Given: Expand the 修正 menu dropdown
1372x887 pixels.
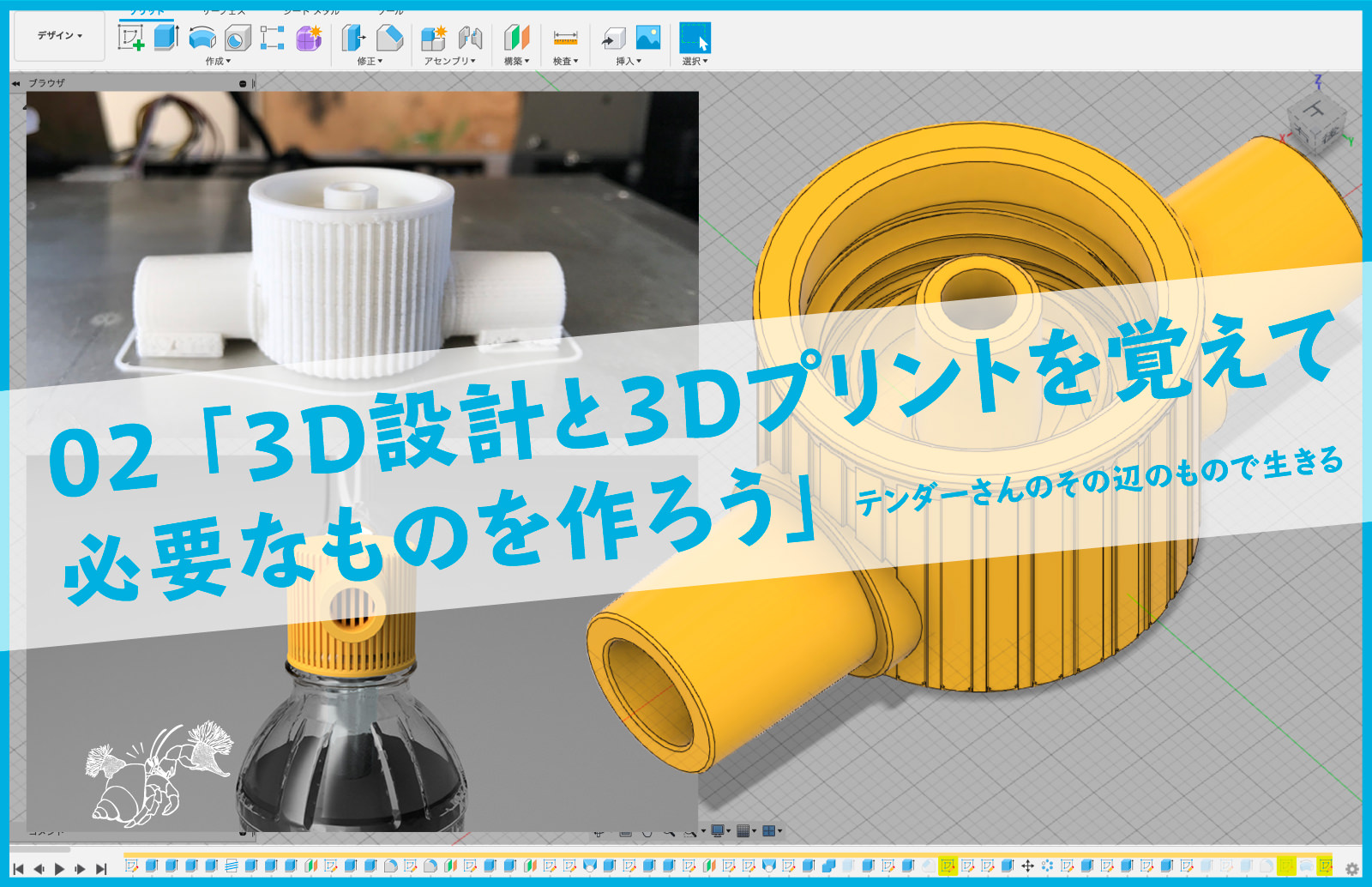Looking at the screenshot, I should coord(370,61).
